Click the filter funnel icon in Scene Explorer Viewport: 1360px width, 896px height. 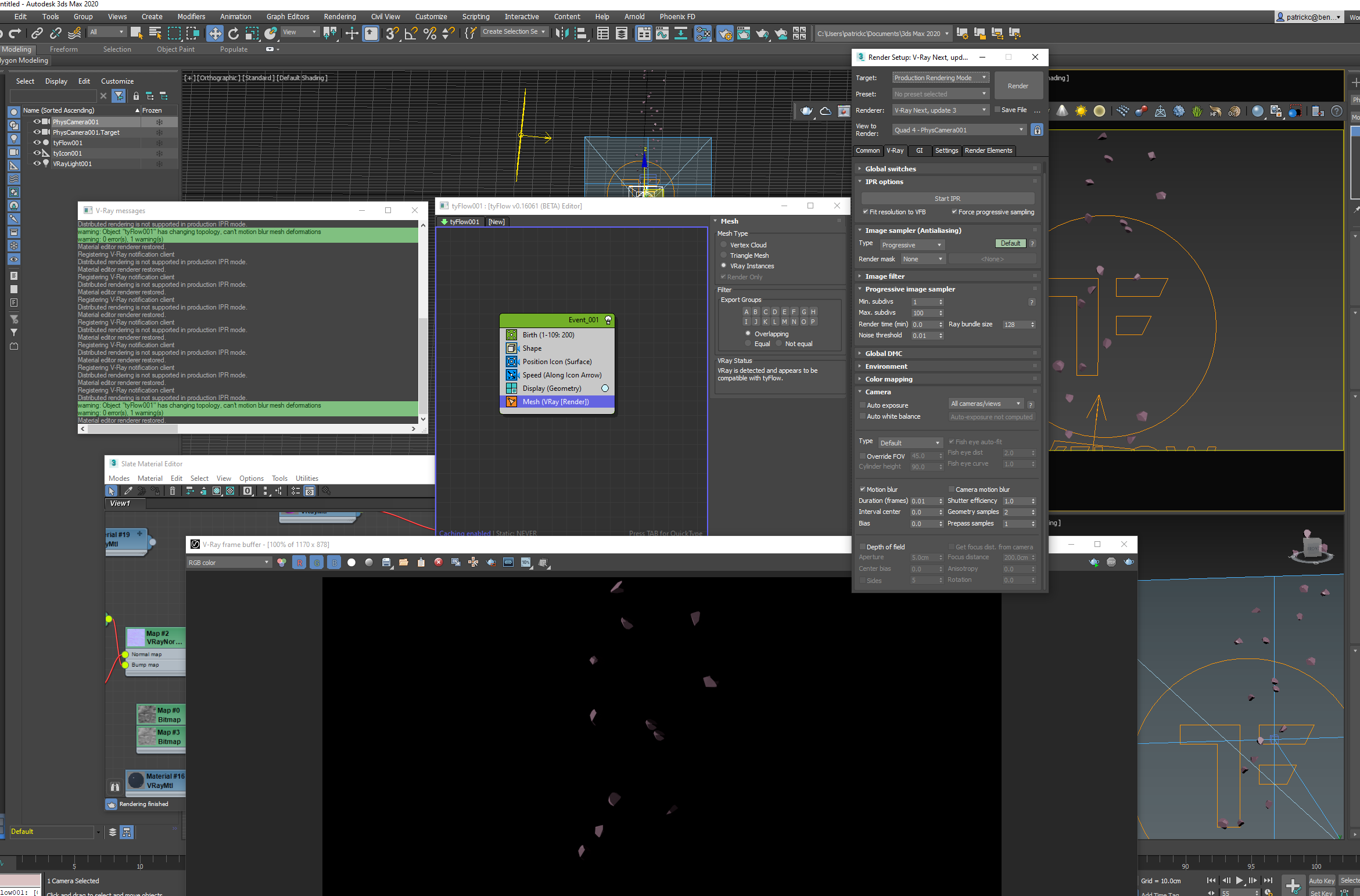click(x=119, y=96)
